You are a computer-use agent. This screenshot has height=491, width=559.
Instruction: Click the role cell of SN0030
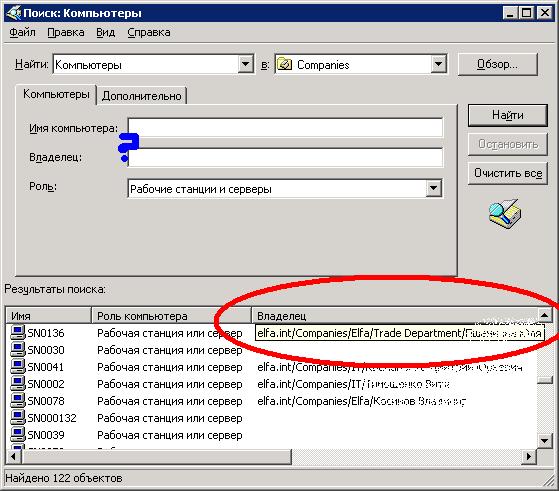[170, 350]
